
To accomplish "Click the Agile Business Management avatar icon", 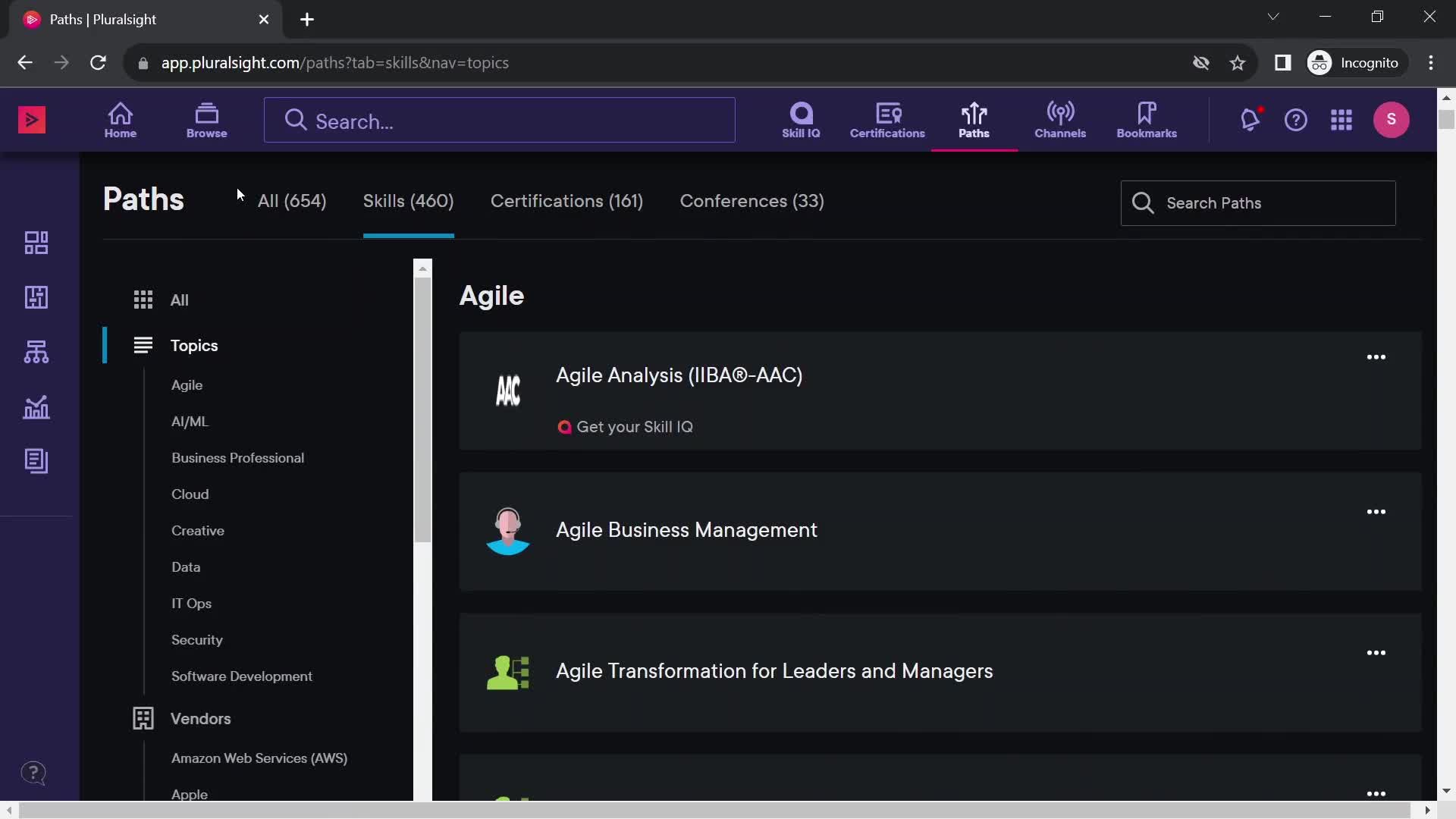I will coord(508,531).
